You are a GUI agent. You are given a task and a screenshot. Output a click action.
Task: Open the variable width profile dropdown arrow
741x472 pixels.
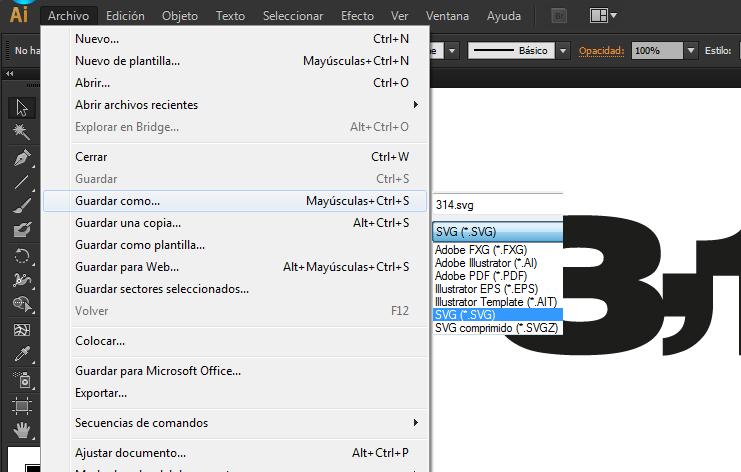[x=452, y=51]
